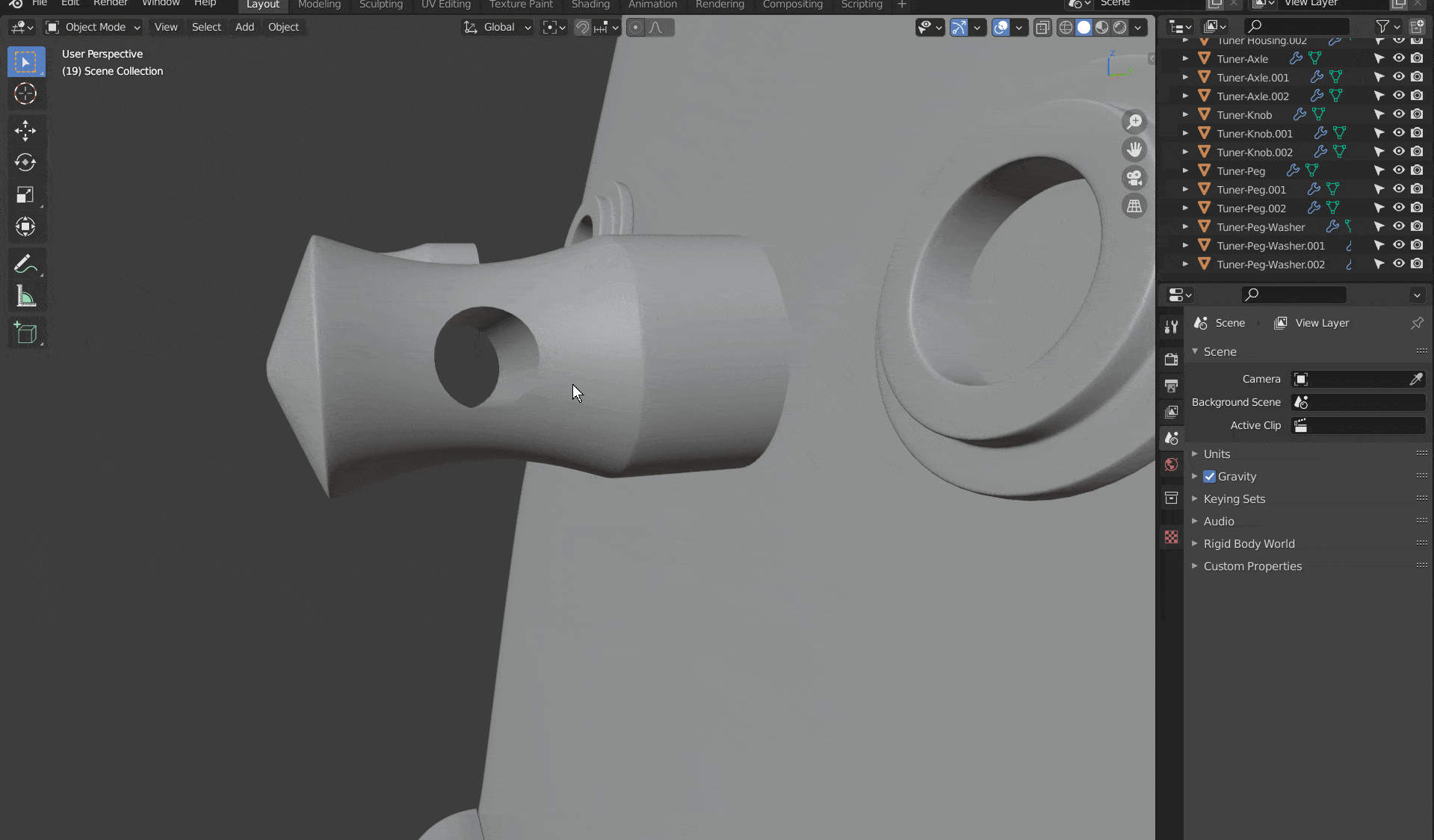Activate the Measure tool
Image resolution: width=1434 pixels, height=840 pixels.
coord(25,296)
